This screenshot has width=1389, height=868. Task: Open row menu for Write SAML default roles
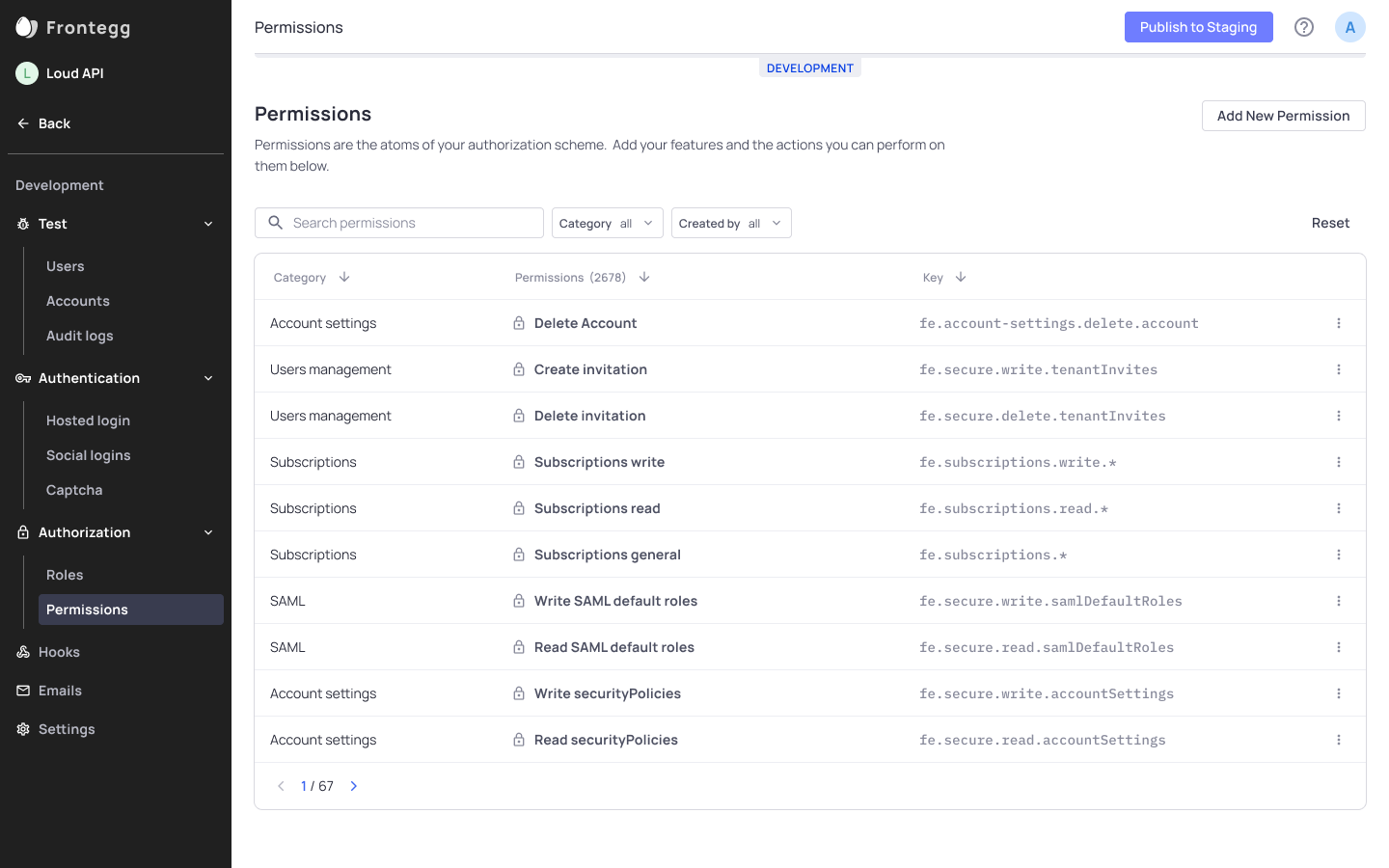(1339, 601)
